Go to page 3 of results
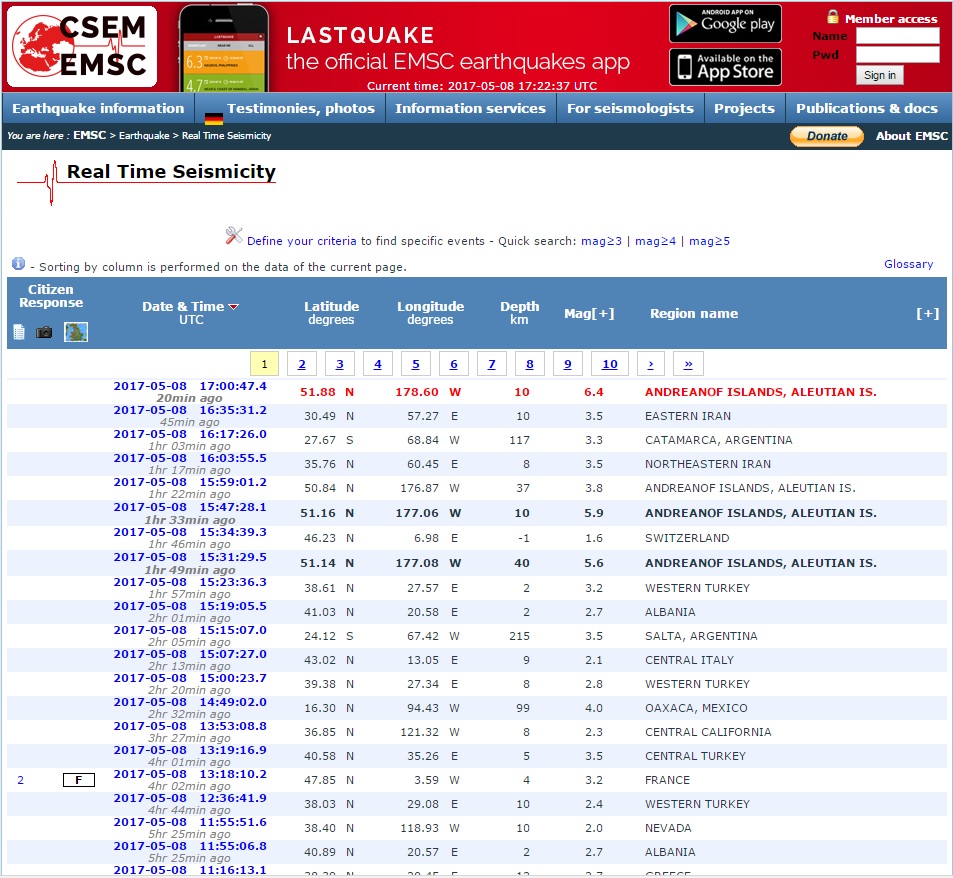953x878 pixels. coord(340,364)
